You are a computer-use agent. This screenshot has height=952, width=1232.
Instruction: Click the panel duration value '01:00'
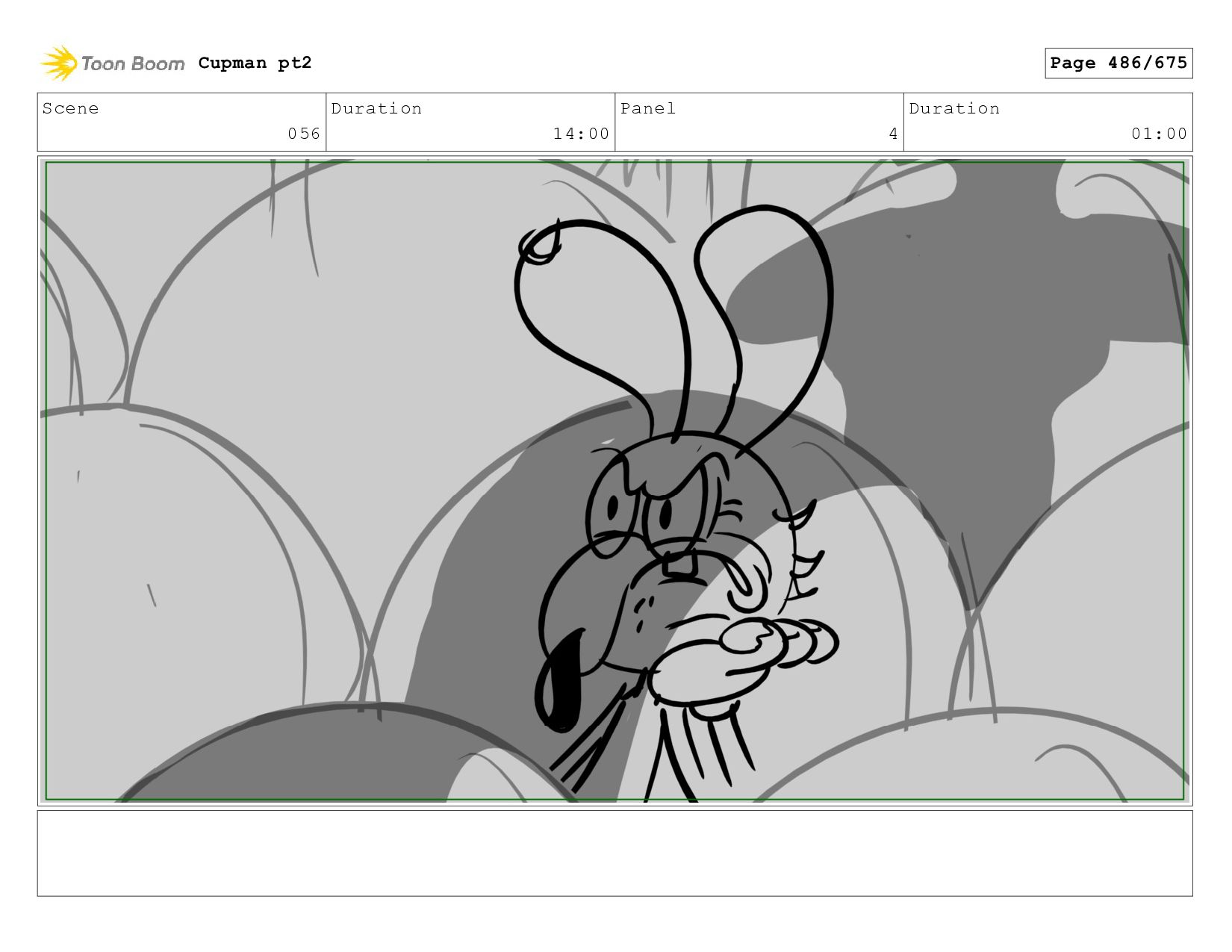pos(1159,134)
